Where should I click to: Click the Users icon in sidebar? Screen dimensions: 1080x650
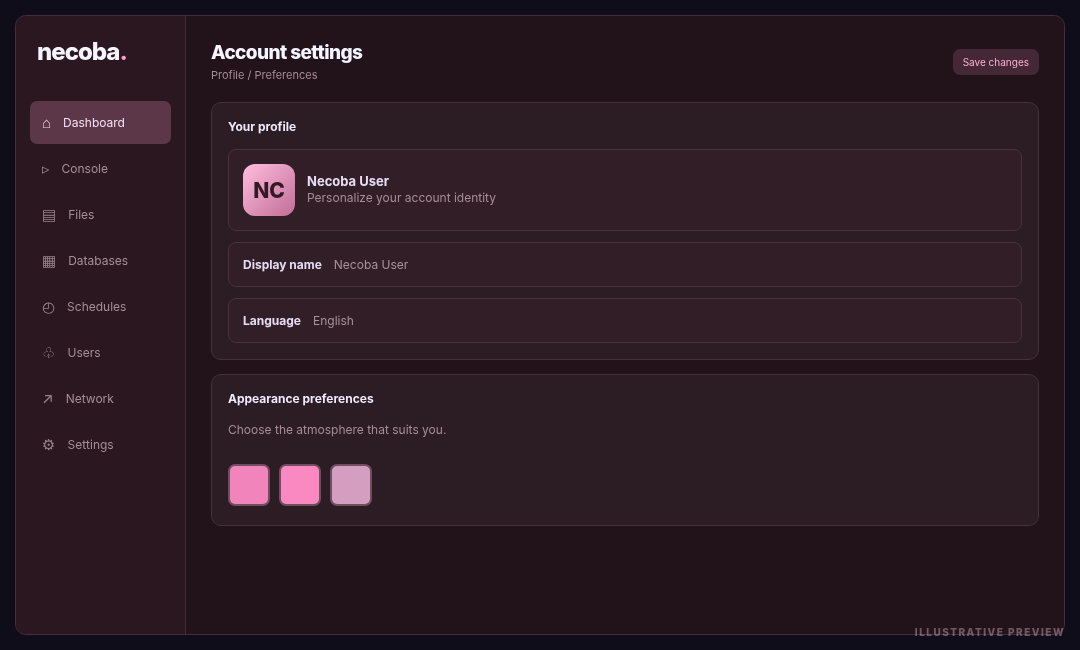(x=48, y=353)
